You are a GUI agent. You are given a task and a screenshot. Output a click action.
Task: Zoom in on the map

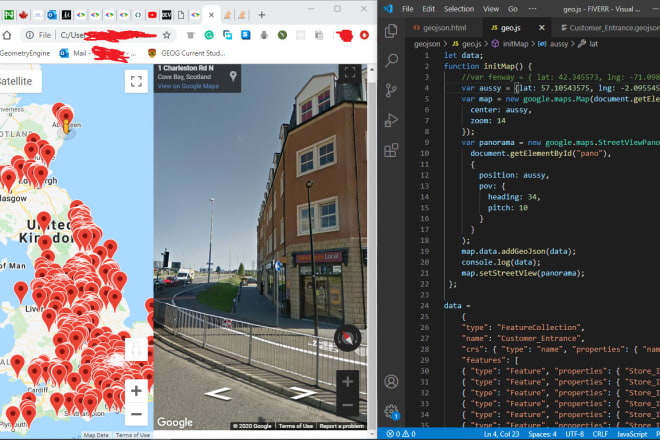pyautogui.click(x=136, y=391)
